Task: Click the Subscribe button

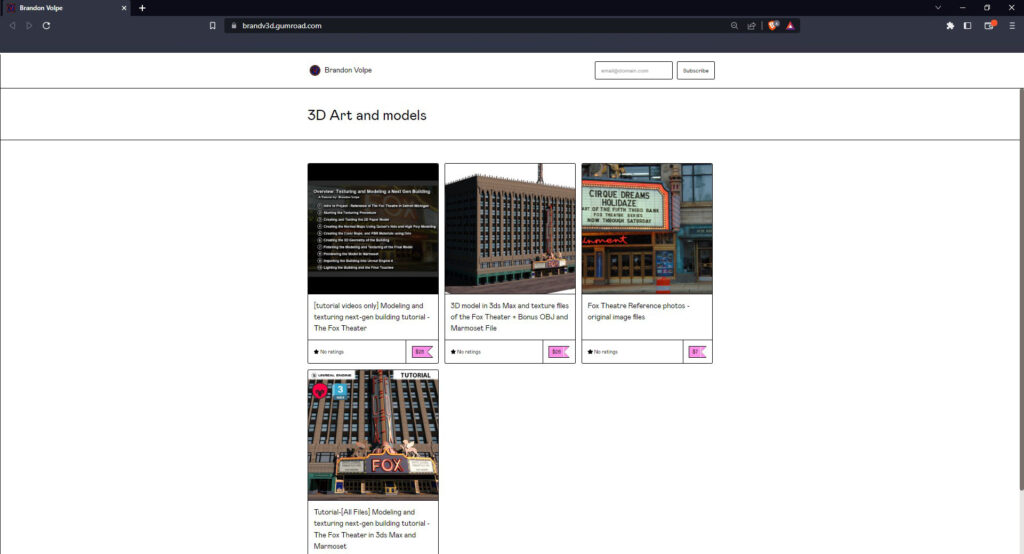Action: click(695, 70)
